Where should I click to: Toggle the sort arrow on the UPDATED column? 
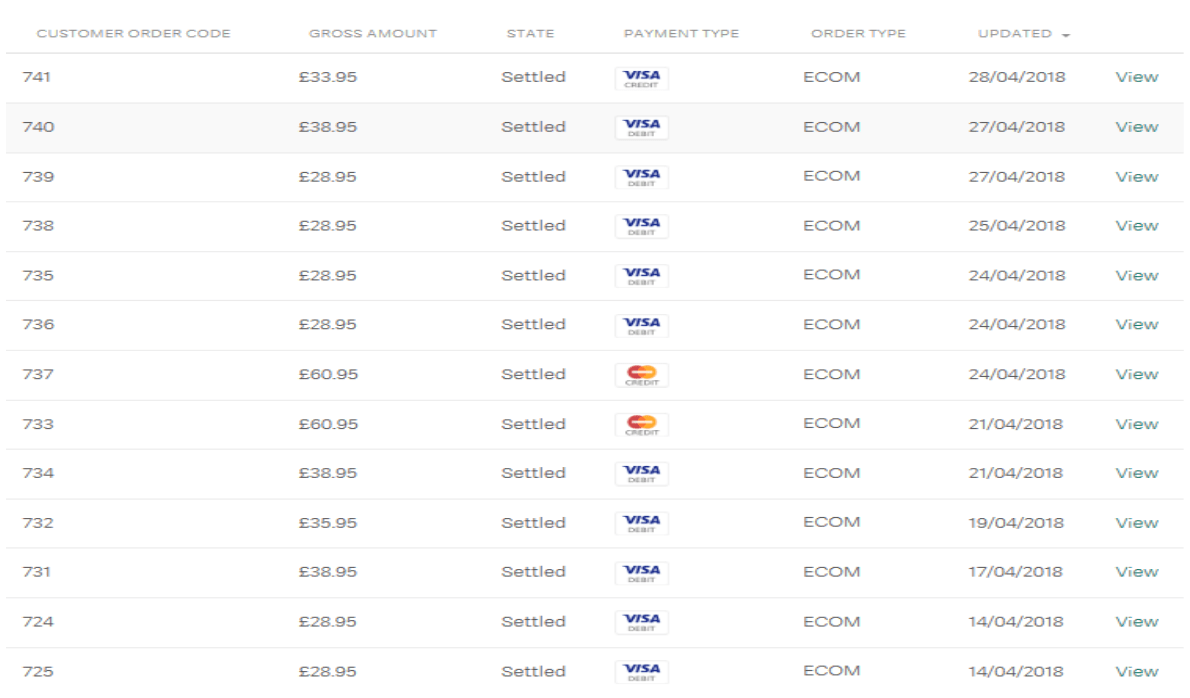point(1064,33)
